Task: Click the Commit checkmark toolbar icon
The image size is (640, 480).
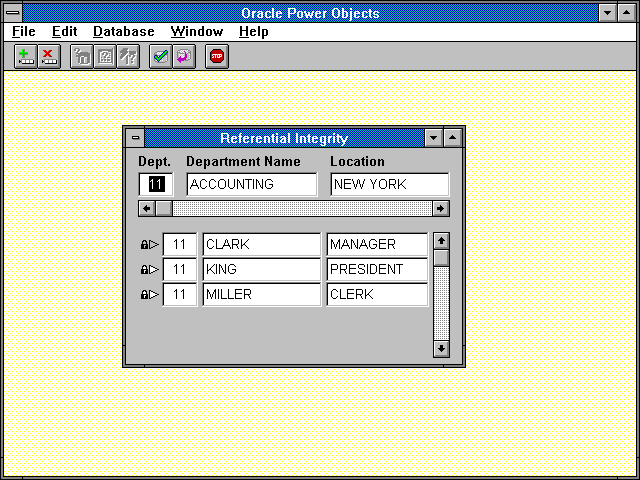Action: click(159, 57)
